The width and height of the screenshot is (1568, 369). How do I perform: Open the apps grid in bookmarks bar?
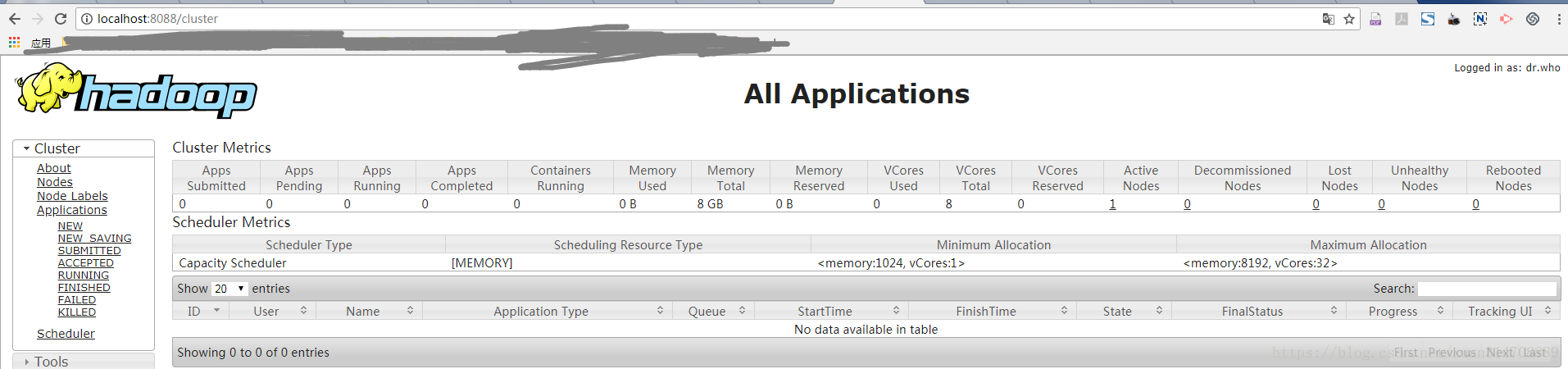point(14,42)
